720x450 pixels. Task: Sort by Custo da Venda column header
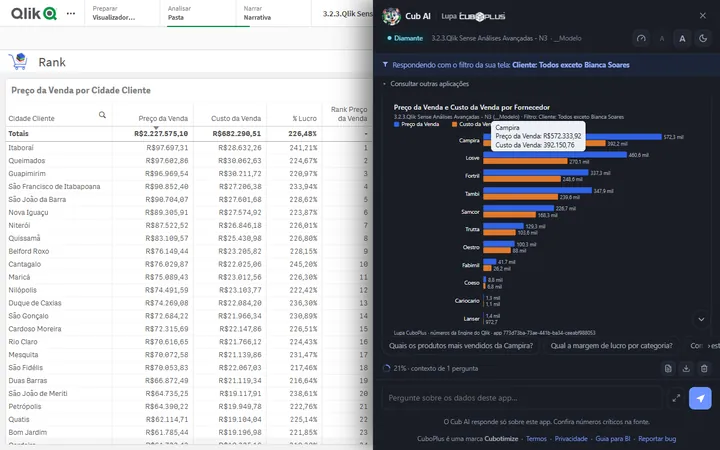(x=236, y=118)
